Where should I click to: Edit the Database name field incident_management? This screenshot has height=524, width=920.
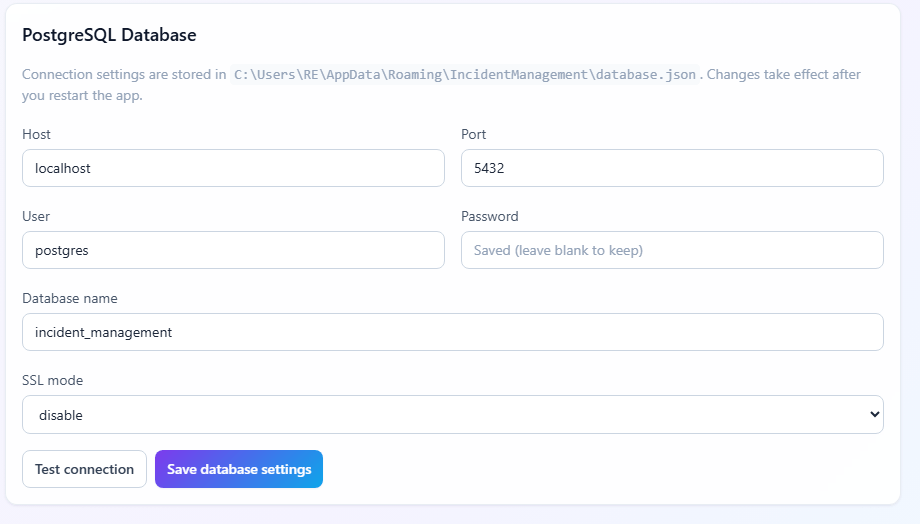(x=452, y=332)
